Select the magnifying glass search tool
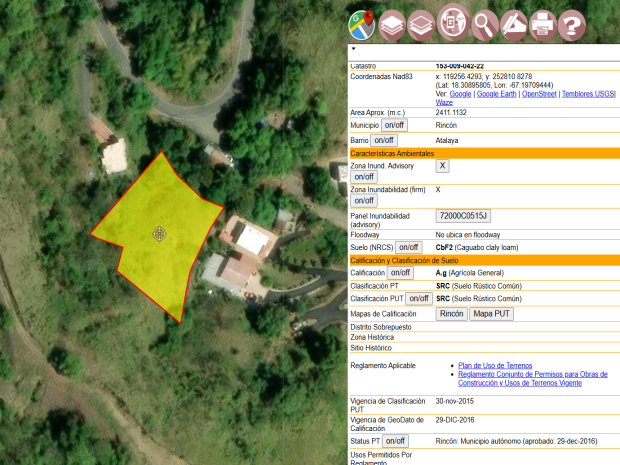The image size is (620, 465). coord(484,22)
